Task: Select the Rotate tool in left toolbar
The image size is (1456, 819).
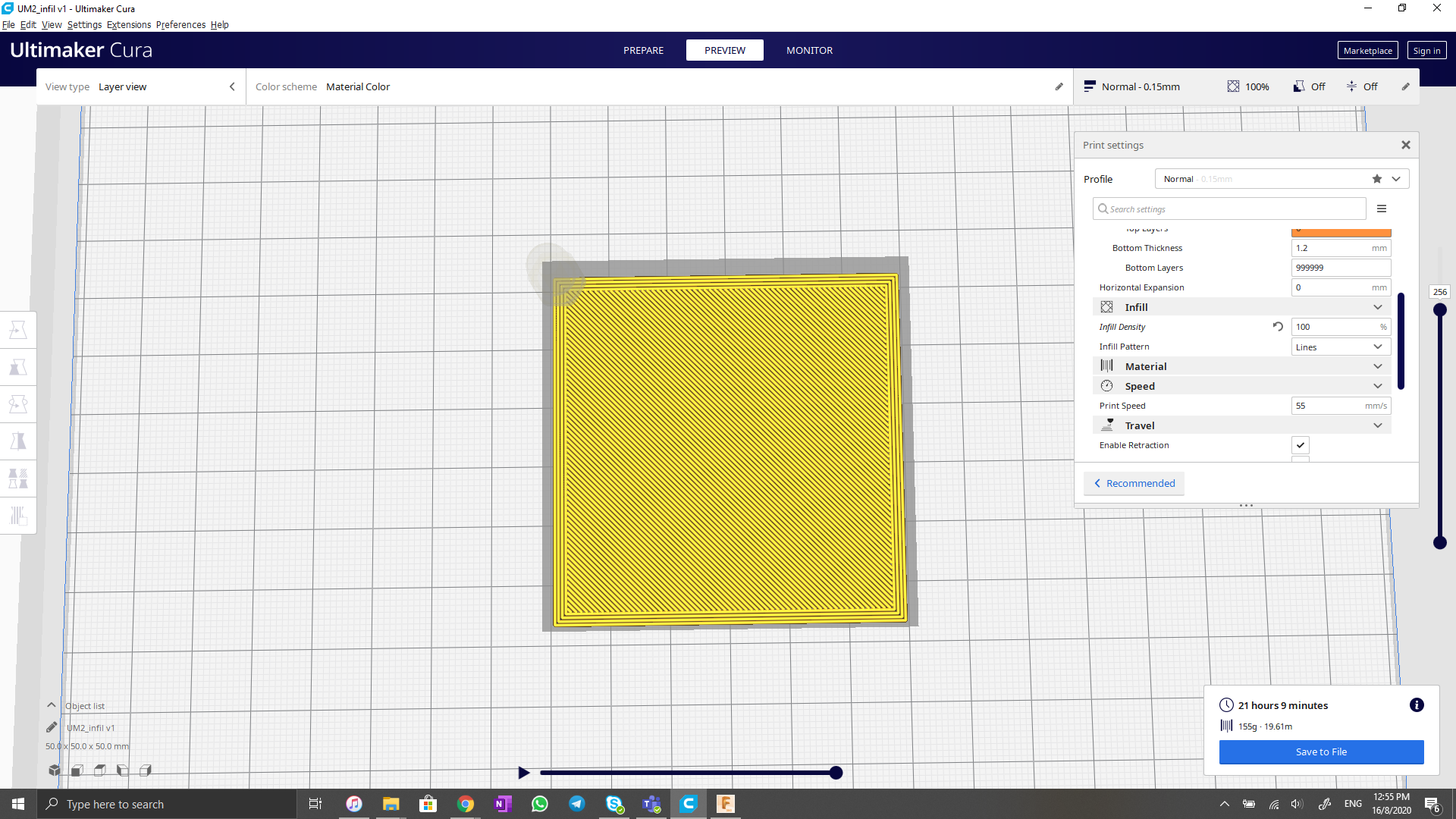Action: point(18,404)
